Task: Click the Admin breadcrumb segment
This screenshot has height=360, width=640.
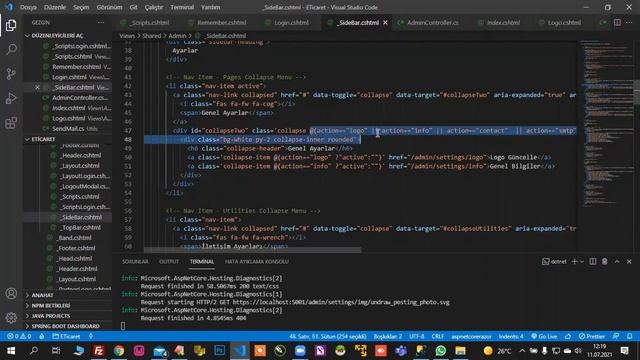Action: point(177,36)
